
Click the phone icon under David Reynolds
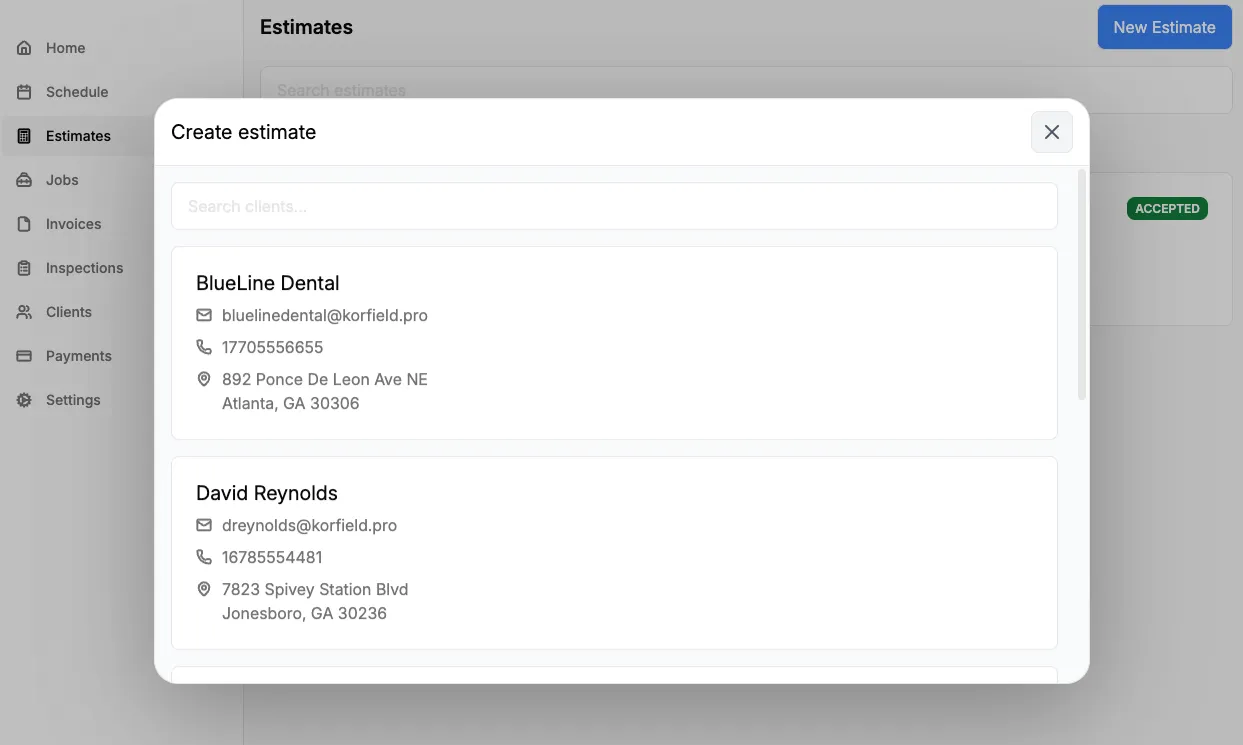coord(204,556)
